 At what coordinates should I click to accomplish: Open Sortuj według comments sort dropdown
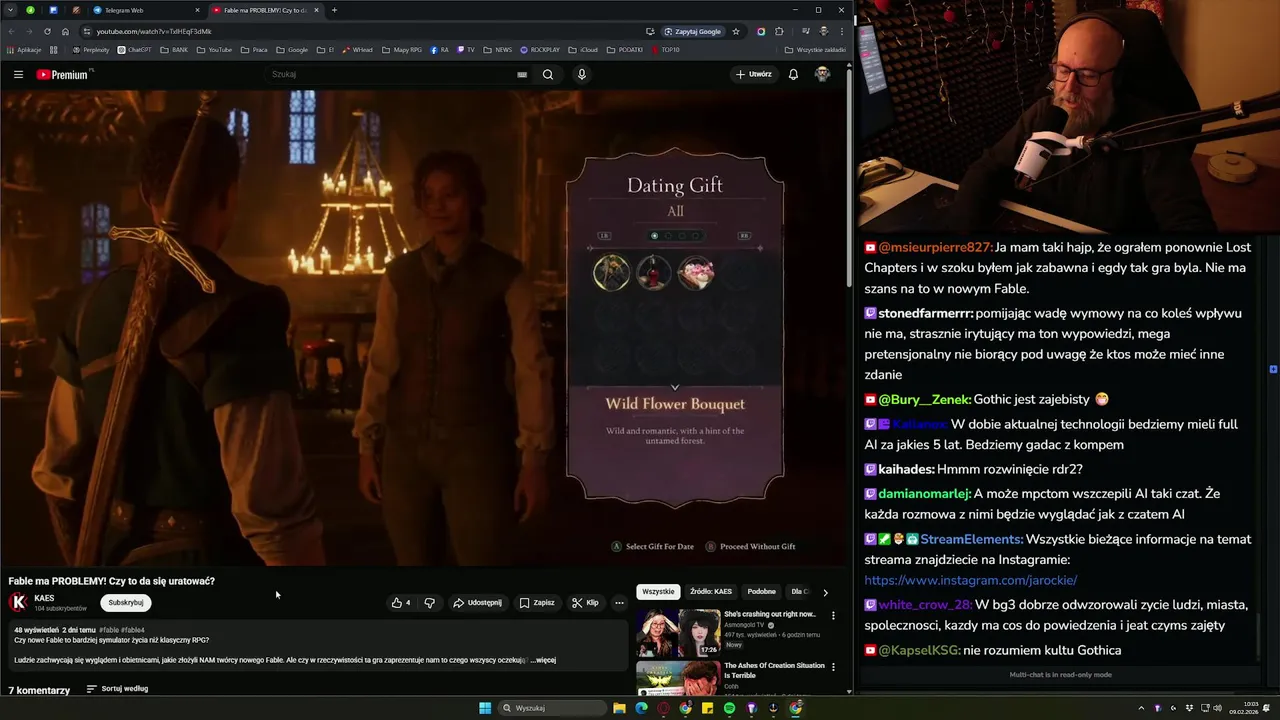pos(117,689)
